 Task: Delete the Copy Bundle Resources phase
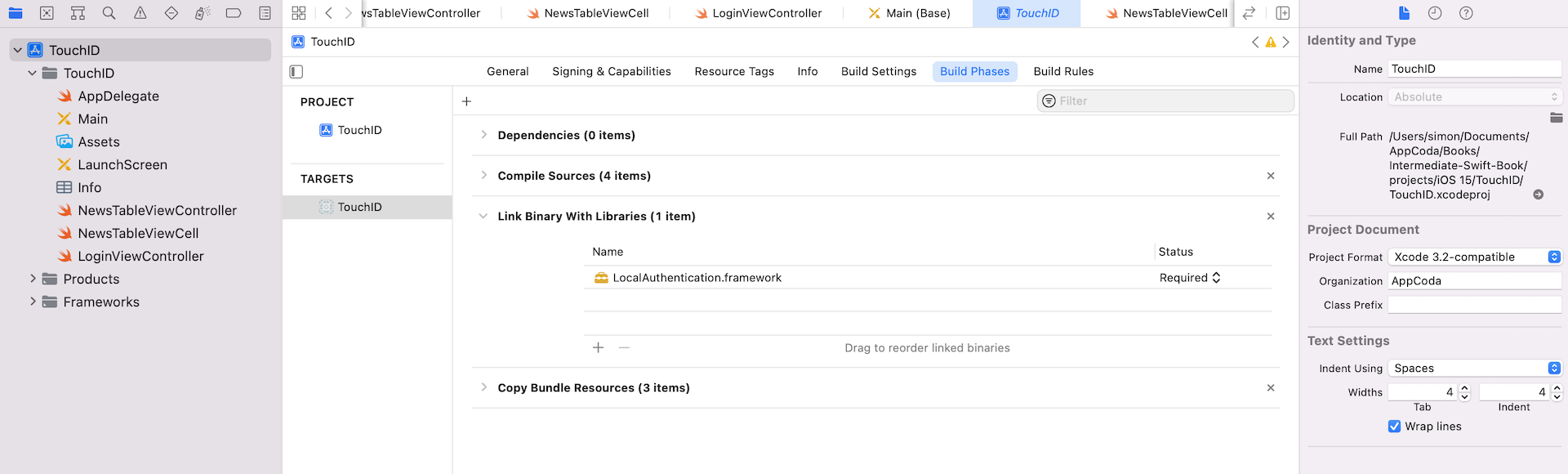[1270, 388]
